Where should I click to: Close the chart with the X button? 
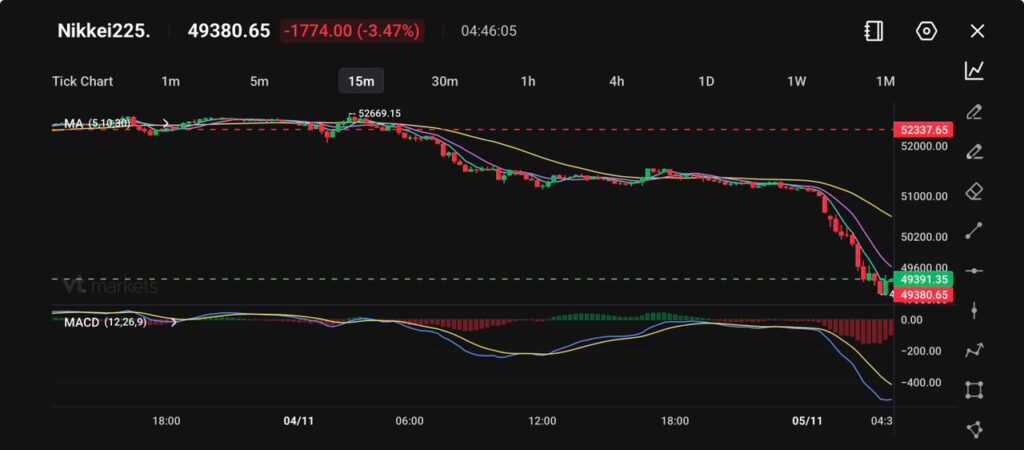pyautogui.click(x=977, y=31)
